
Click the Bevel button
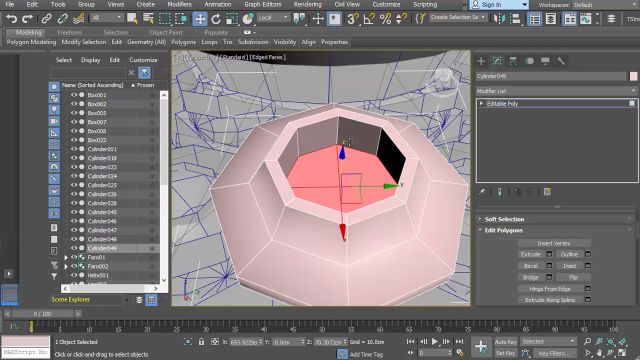(x=531, y=266)
